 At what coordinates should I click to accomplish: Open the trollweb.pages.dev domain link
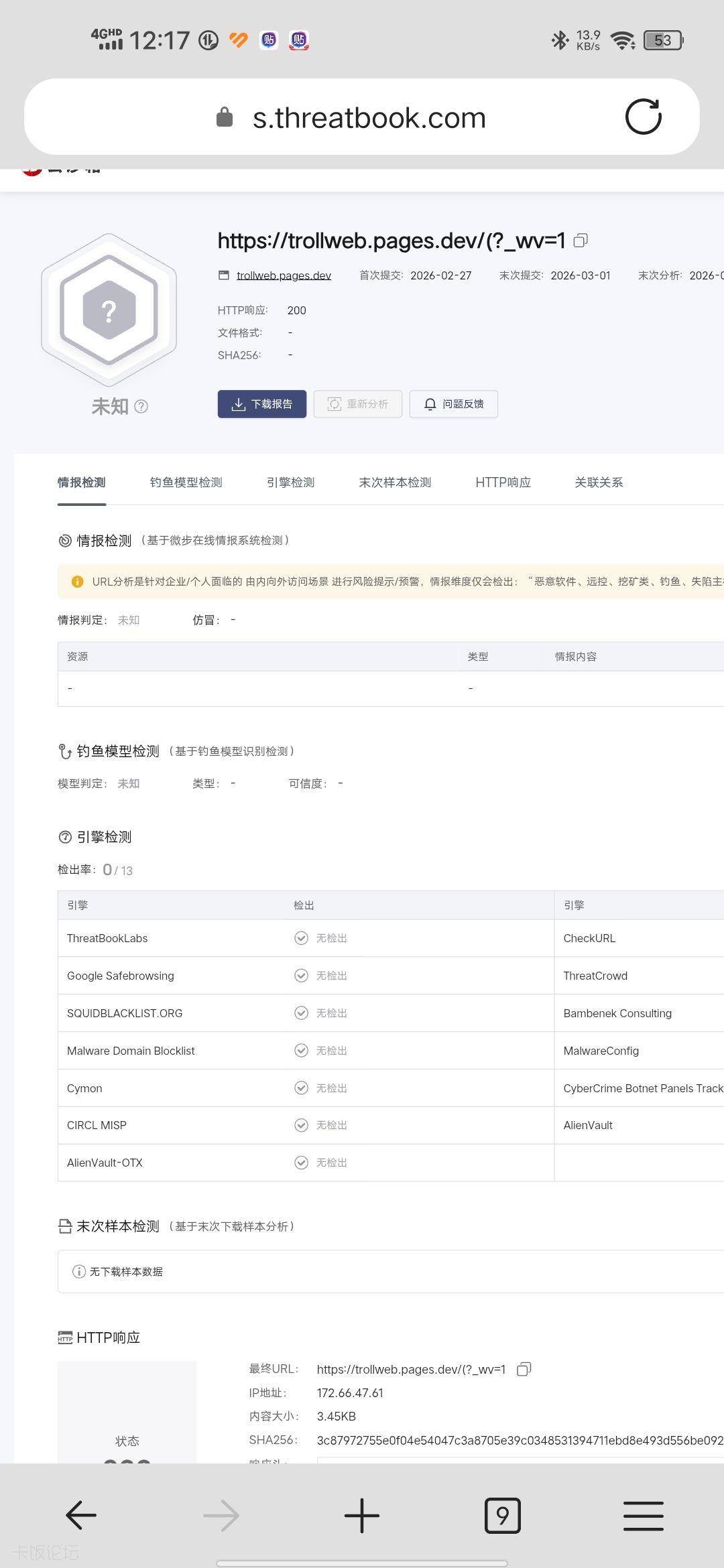pos(284,275)
